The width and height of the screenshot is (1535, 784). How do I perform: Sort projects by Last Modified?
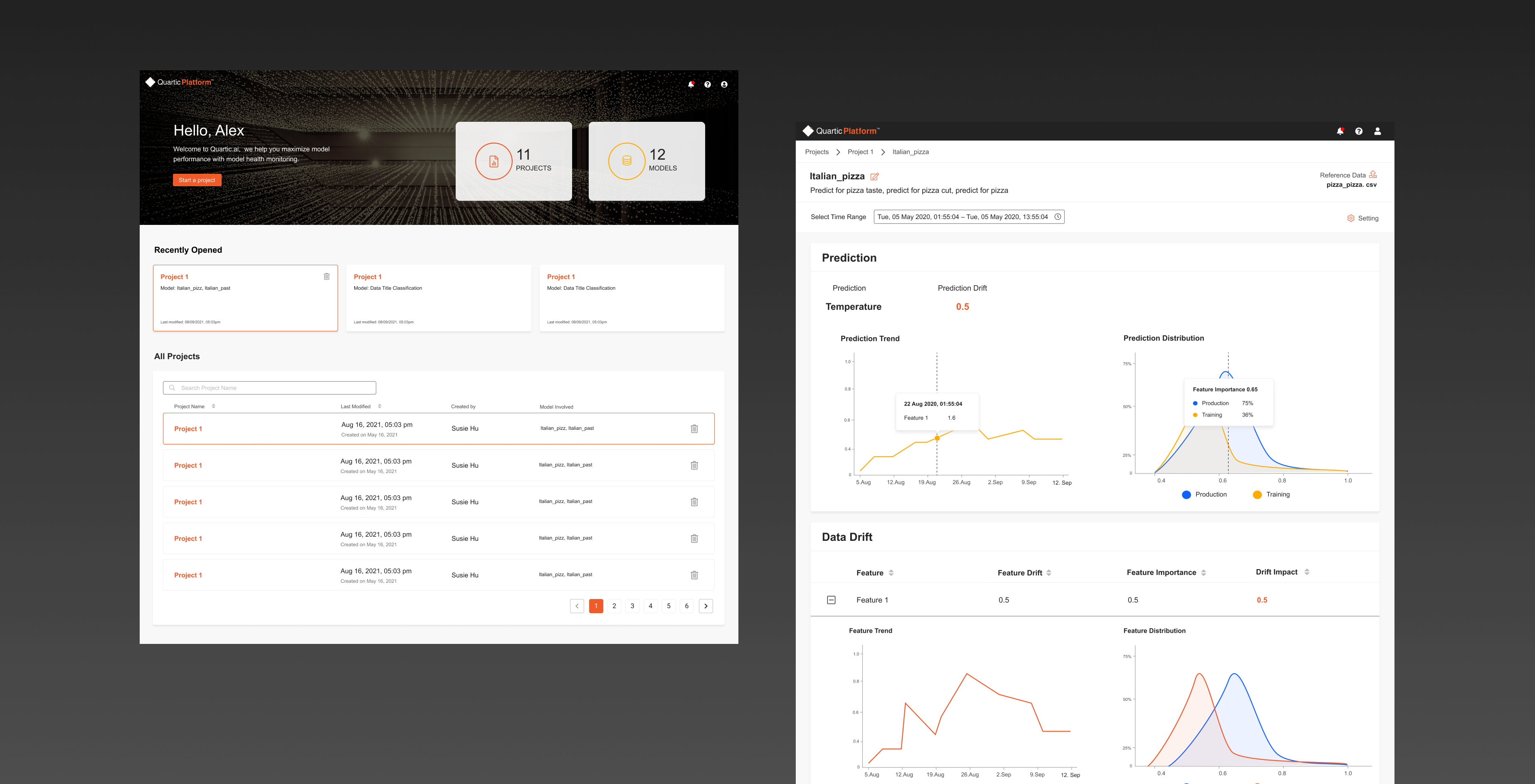pos(380,406)
